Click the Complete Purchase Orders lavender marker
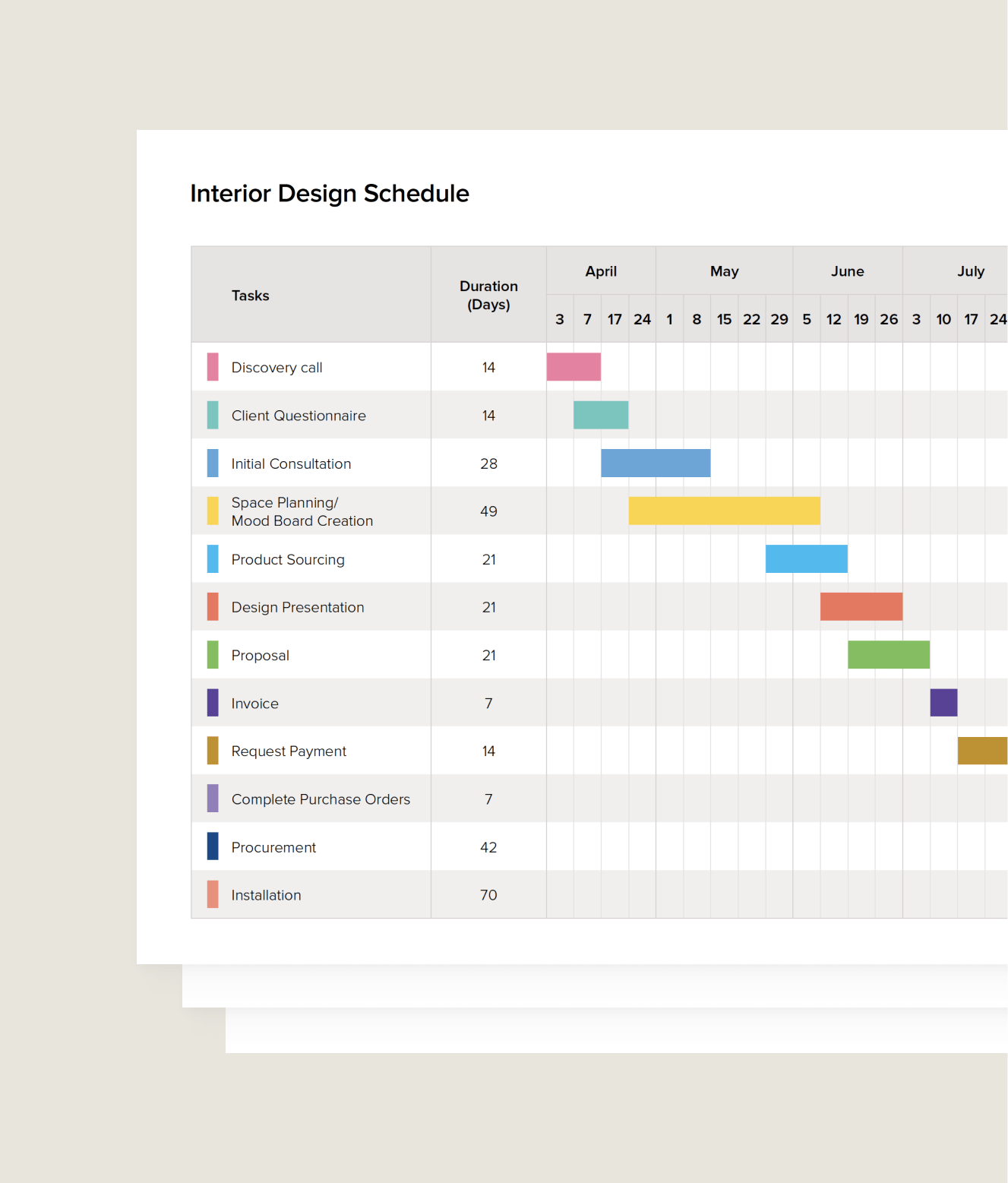The width and height of the screenshot is (1008, 1183). [213, 799]
